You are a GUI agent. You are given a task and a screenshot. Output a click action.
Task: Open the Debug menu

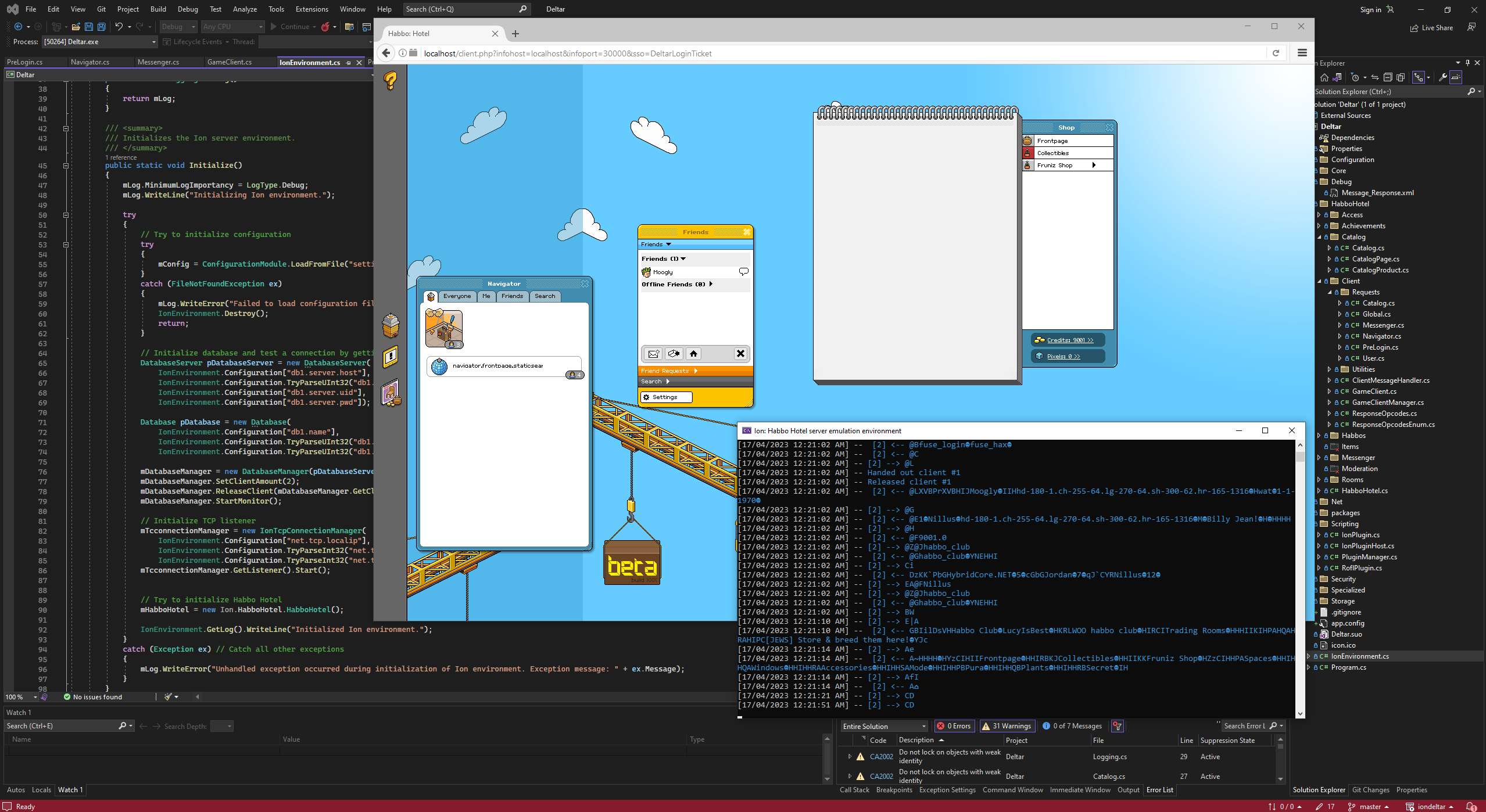click(x=188, y=9)
